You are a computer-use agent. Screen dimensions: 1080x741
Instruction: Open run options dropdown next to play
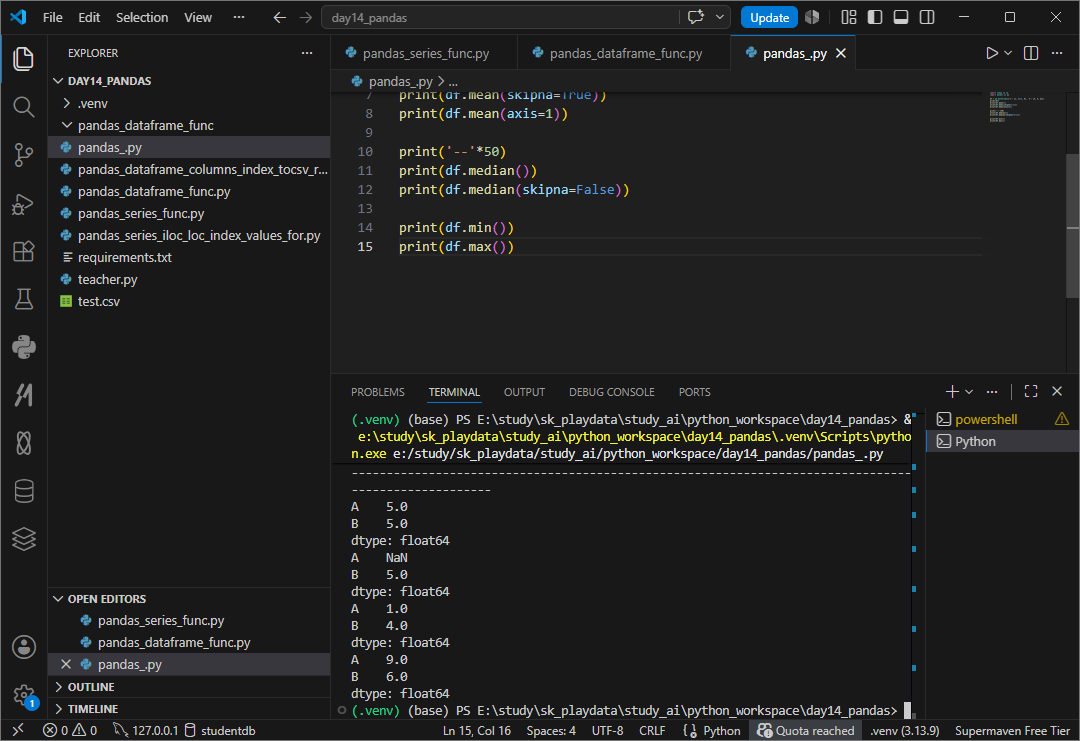1008,53
